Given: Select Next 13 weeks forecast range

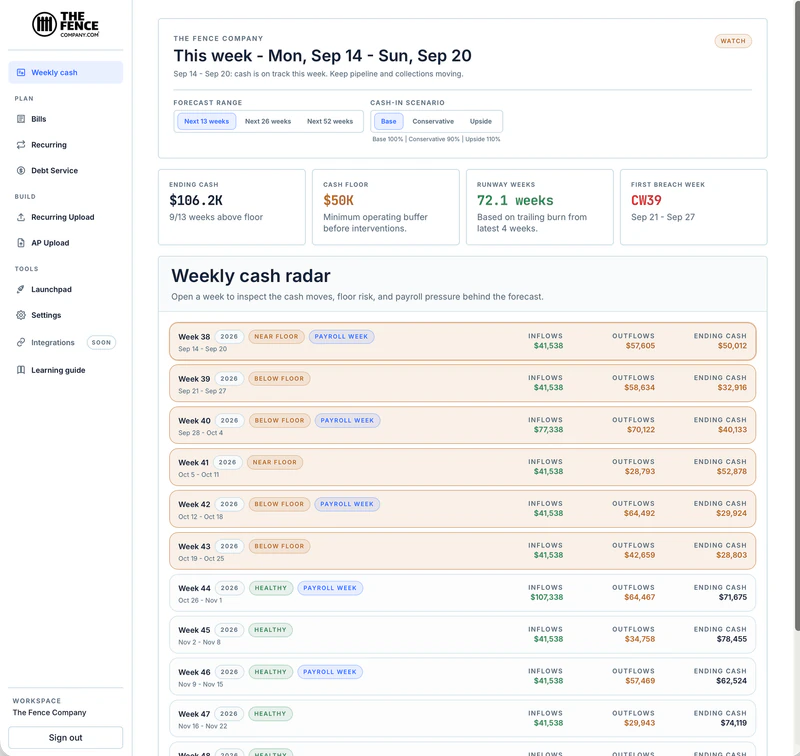Looking at the screenshot, I should point(207,121).
